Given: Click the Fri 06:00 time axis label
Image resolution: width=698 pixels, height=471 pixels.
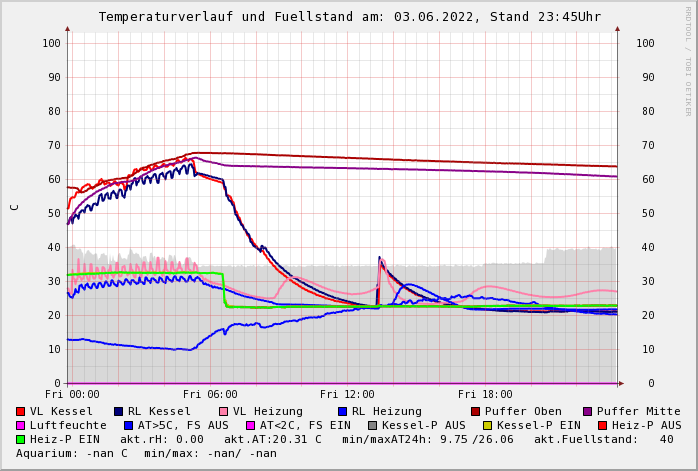Looking at the screenshot, I should pyautogui.click(x=210, y=394).
